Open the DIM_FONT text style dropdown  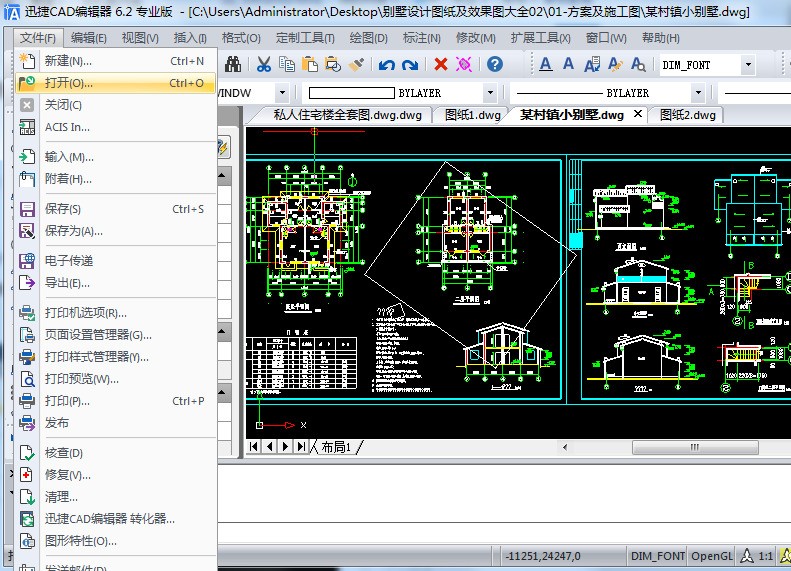(748, 65)
